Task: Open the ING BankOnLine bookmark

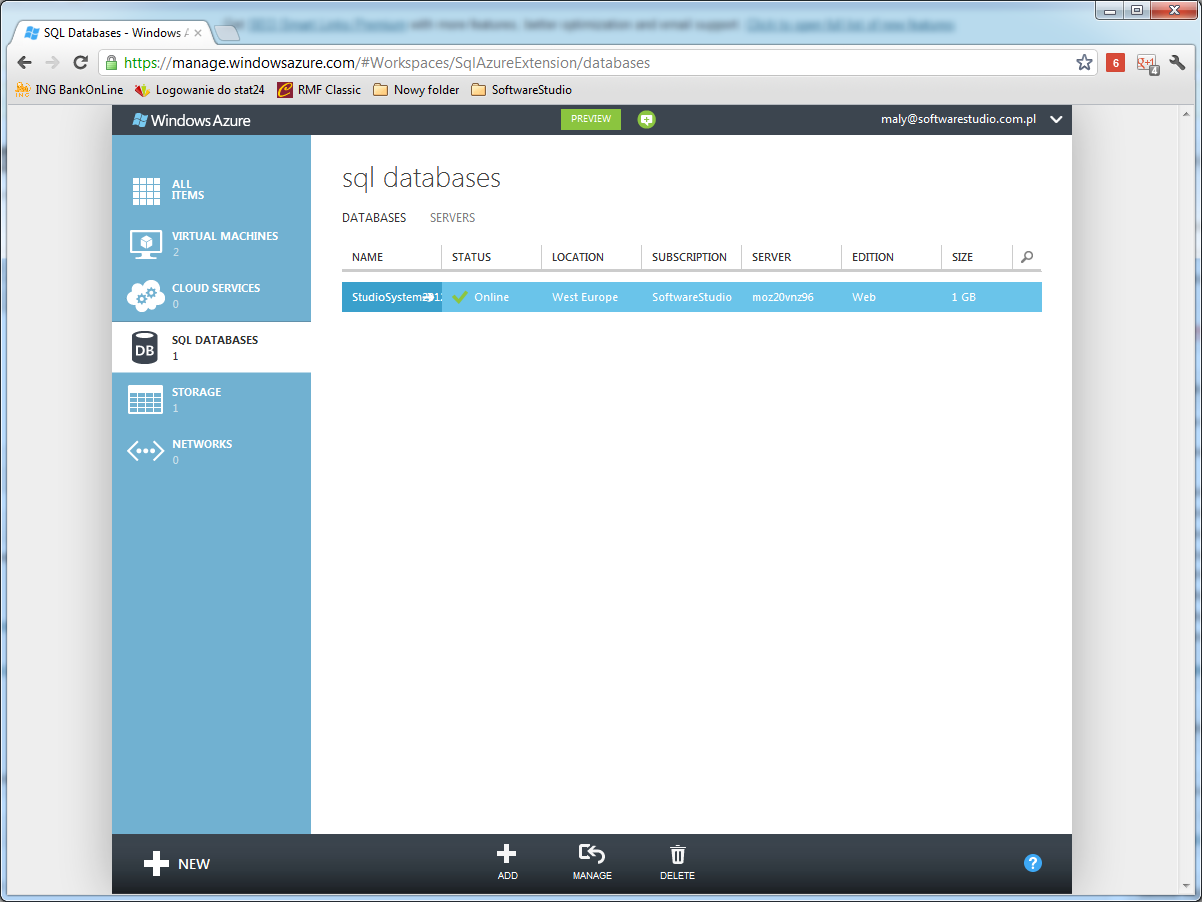Action: [x=69, y=90]
